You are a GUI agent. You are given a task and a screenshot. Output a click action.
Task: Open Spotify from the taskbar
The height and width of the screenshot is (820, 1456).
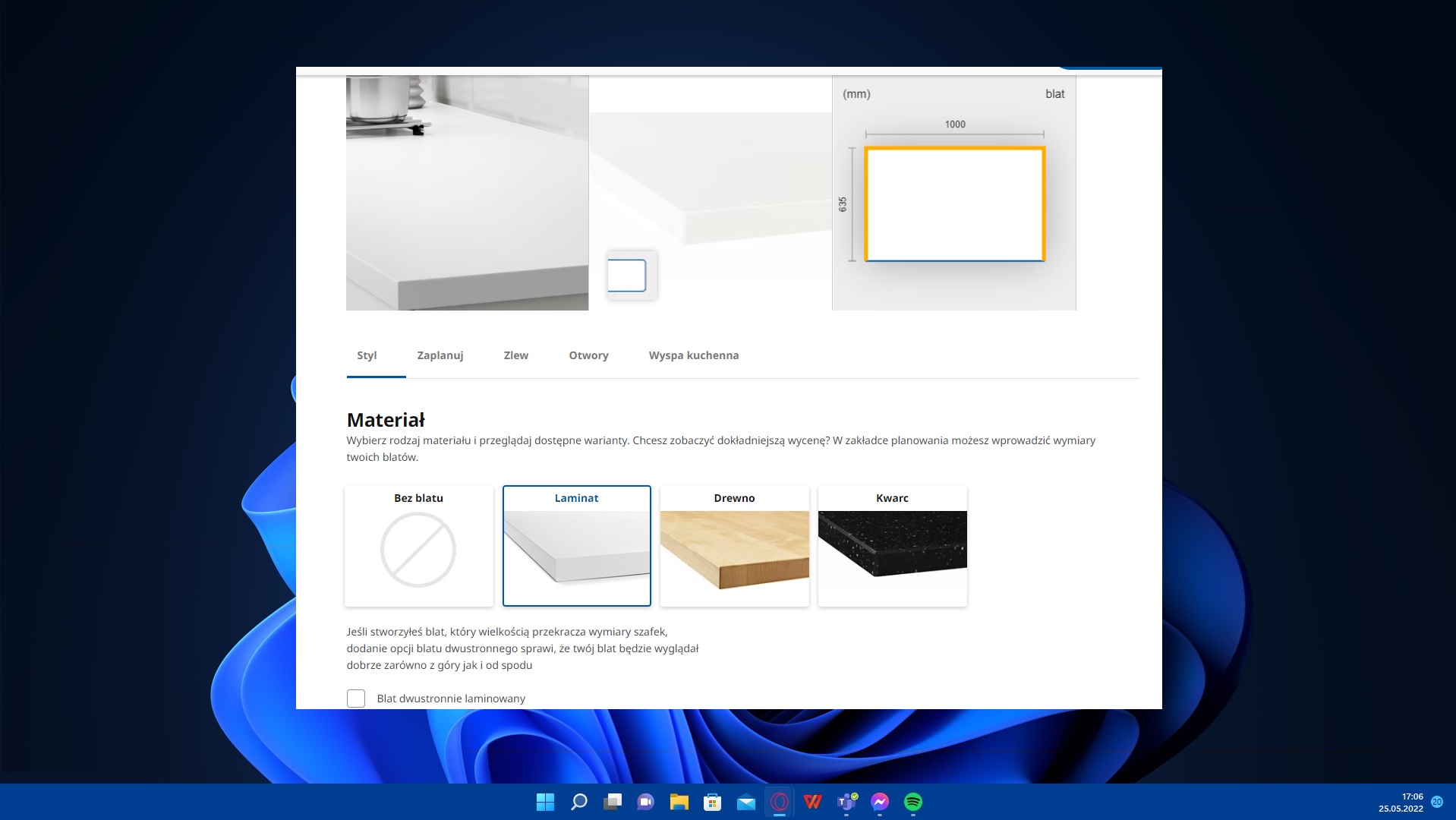pos(912,802)
